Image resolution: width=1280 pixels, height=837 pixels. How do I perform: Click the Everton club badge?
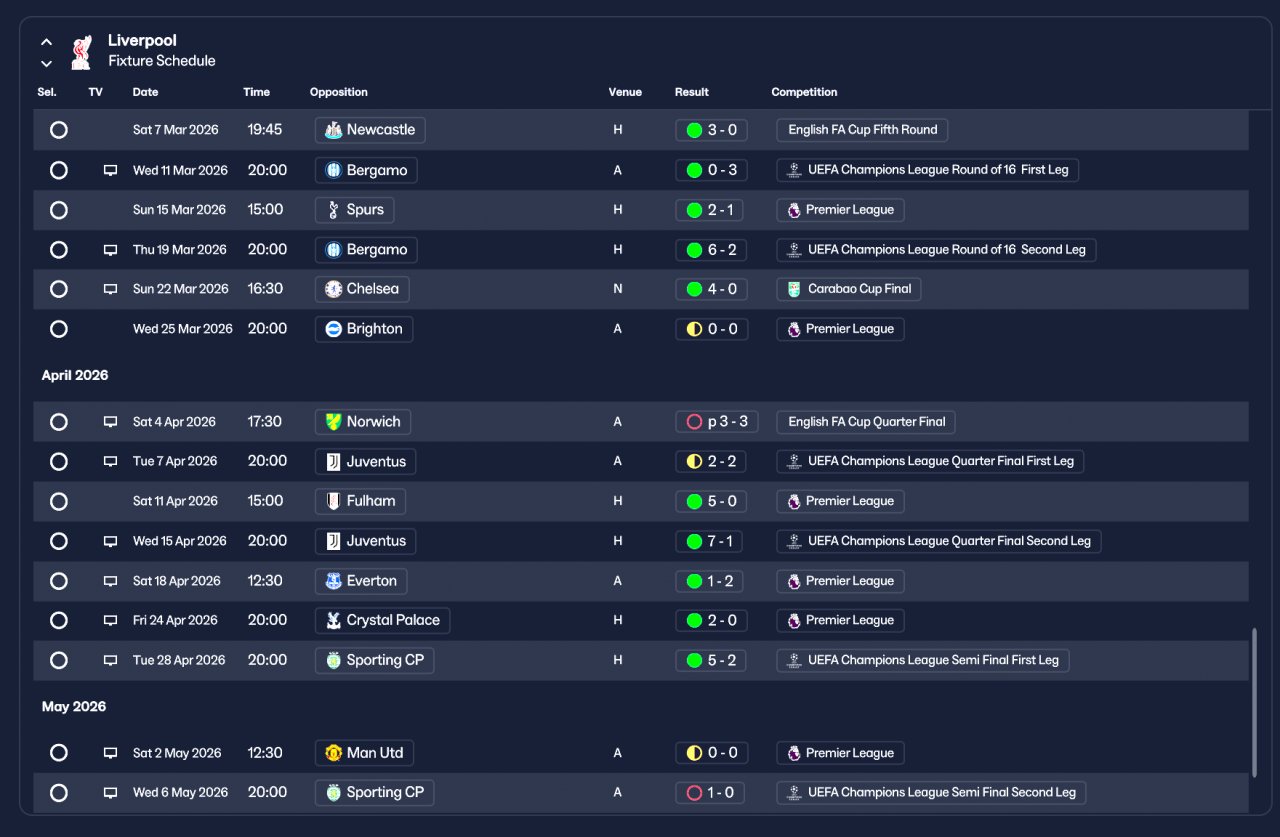click(334, 581)
